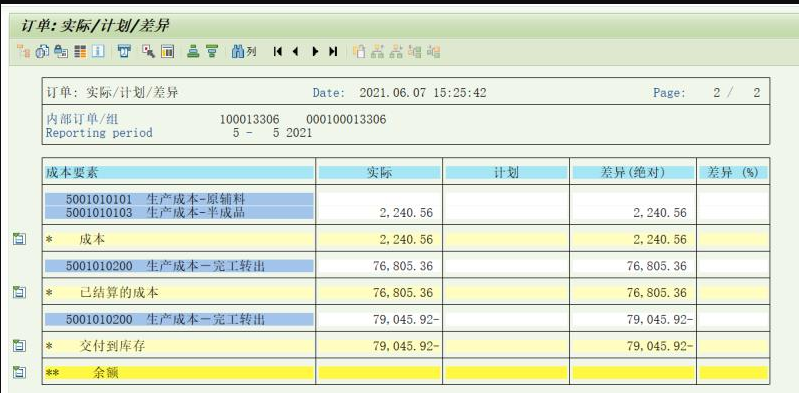The image size is (799, 393).
Task: Go to first page arrow
Action: pyautogui.click(x=277, y=51)
